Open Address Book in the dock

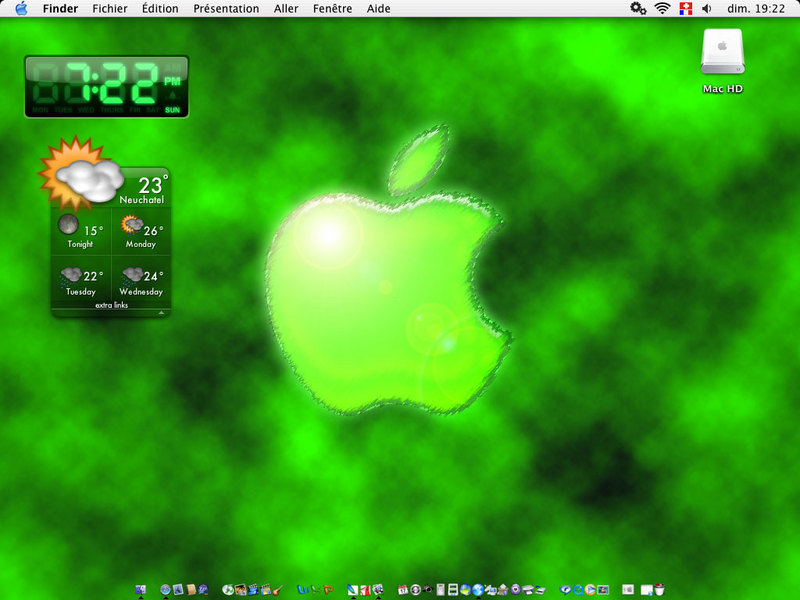(x=191, y=590)
